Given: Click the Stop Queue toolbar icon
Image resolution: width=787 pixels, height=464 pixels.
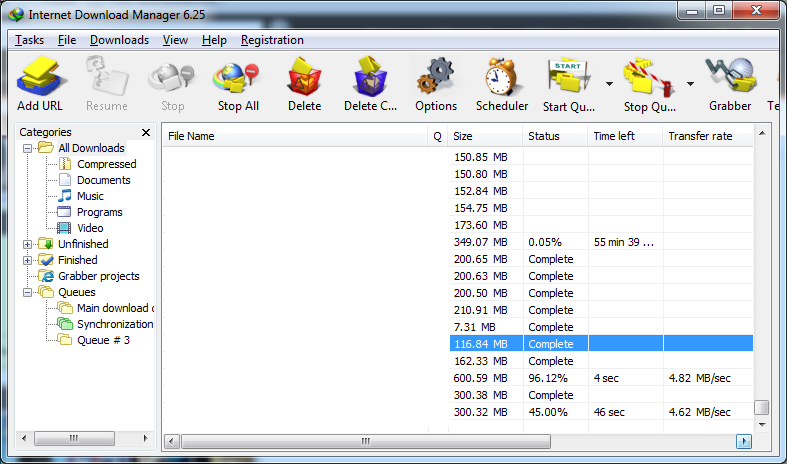Looking at the screenshot, I should tap(649, 77).
